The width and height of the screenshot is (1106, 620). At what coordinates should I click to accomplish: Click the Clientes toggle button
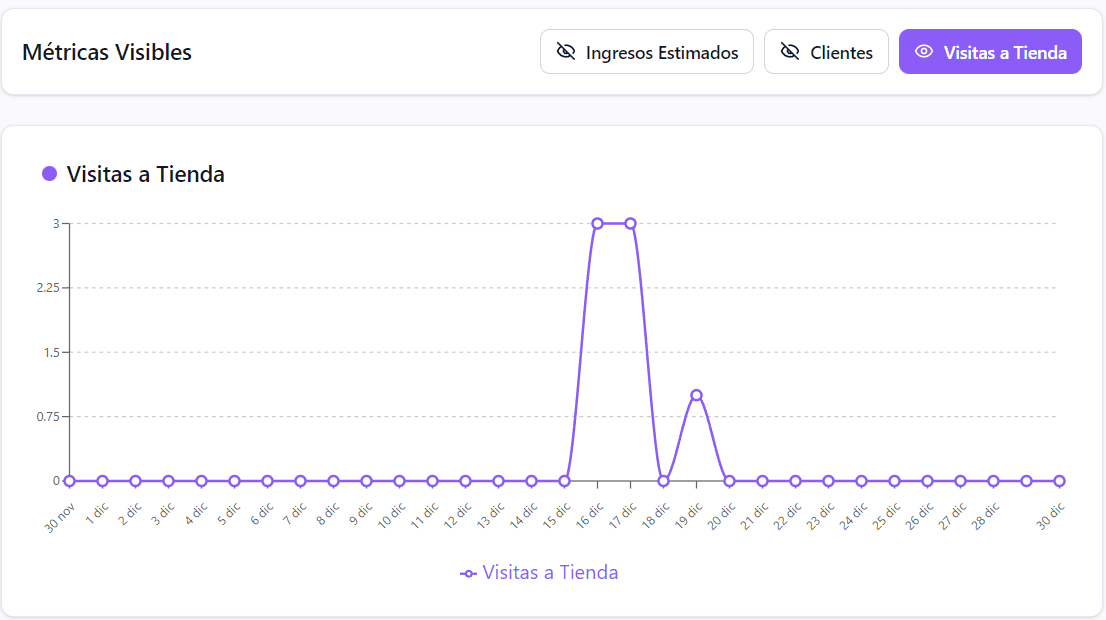coord(826,50)
